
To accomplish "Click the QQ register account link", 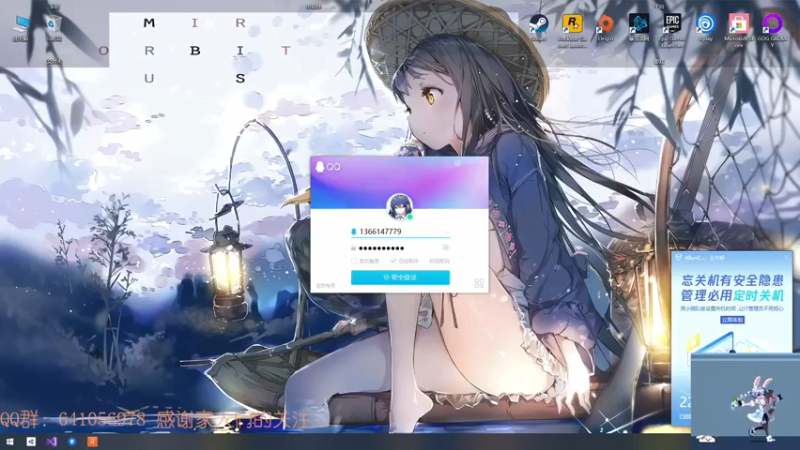I will [x=325, y=286].
